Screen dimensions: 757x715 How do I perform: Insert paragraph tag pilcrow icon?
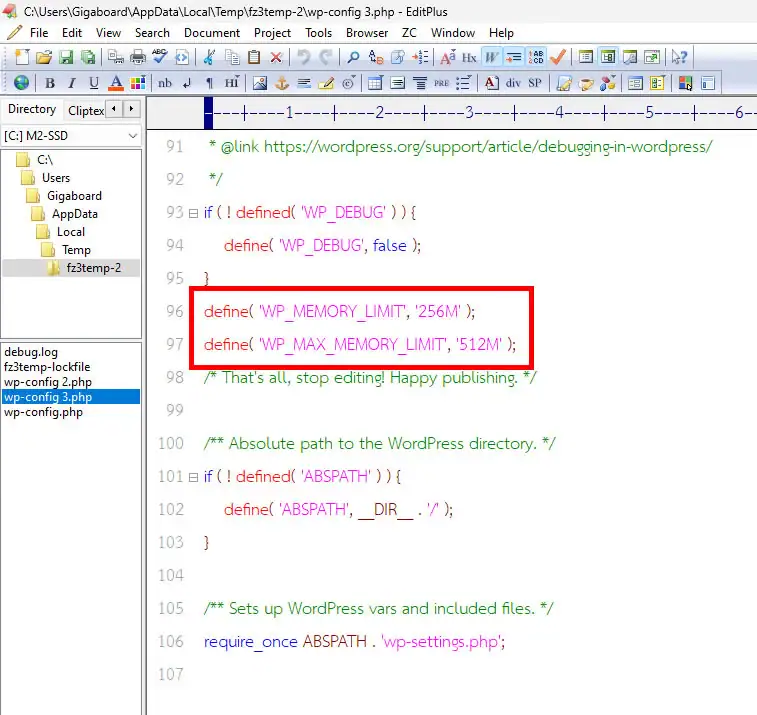tap(209, 83)
